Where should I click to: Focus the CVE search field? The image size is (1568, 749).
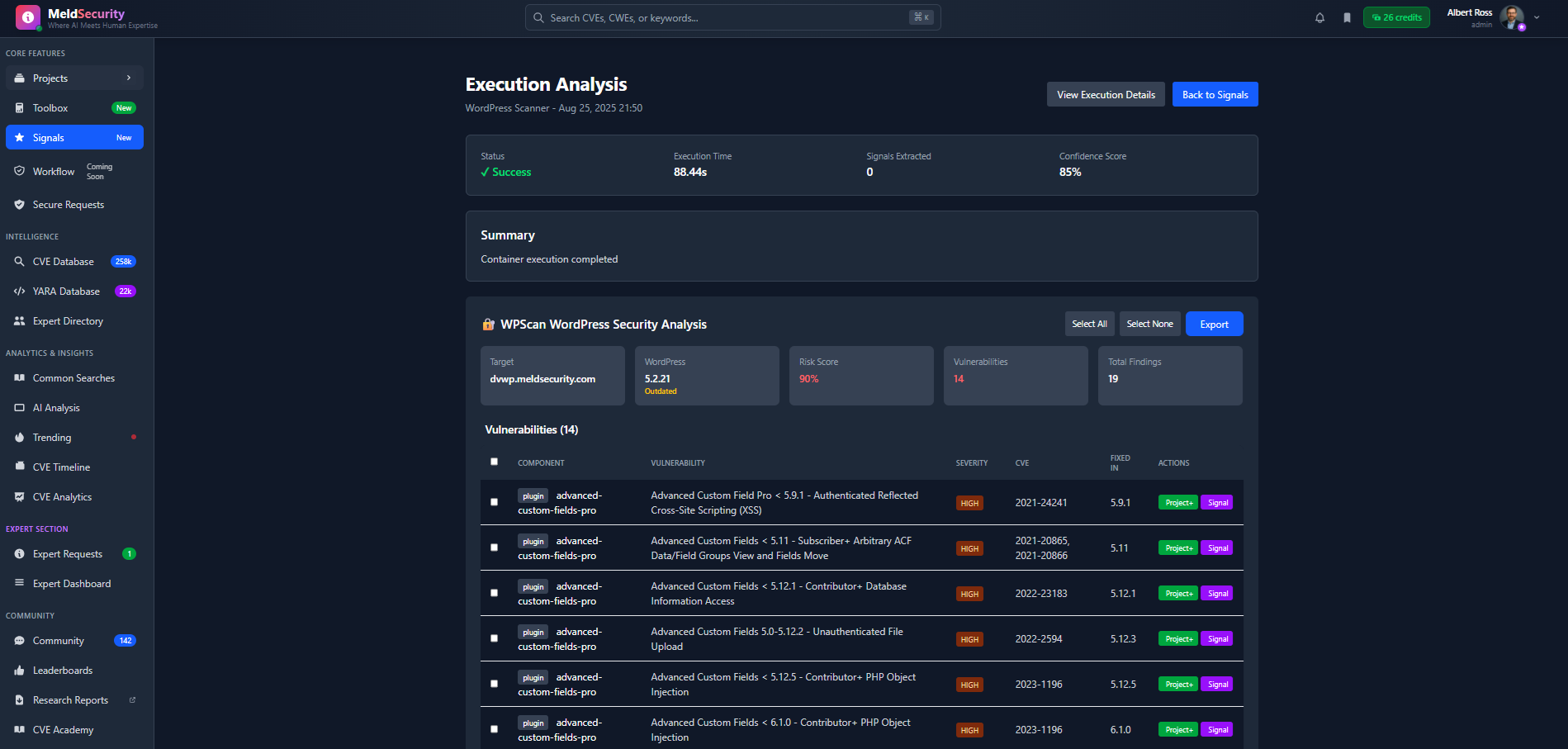732,17
